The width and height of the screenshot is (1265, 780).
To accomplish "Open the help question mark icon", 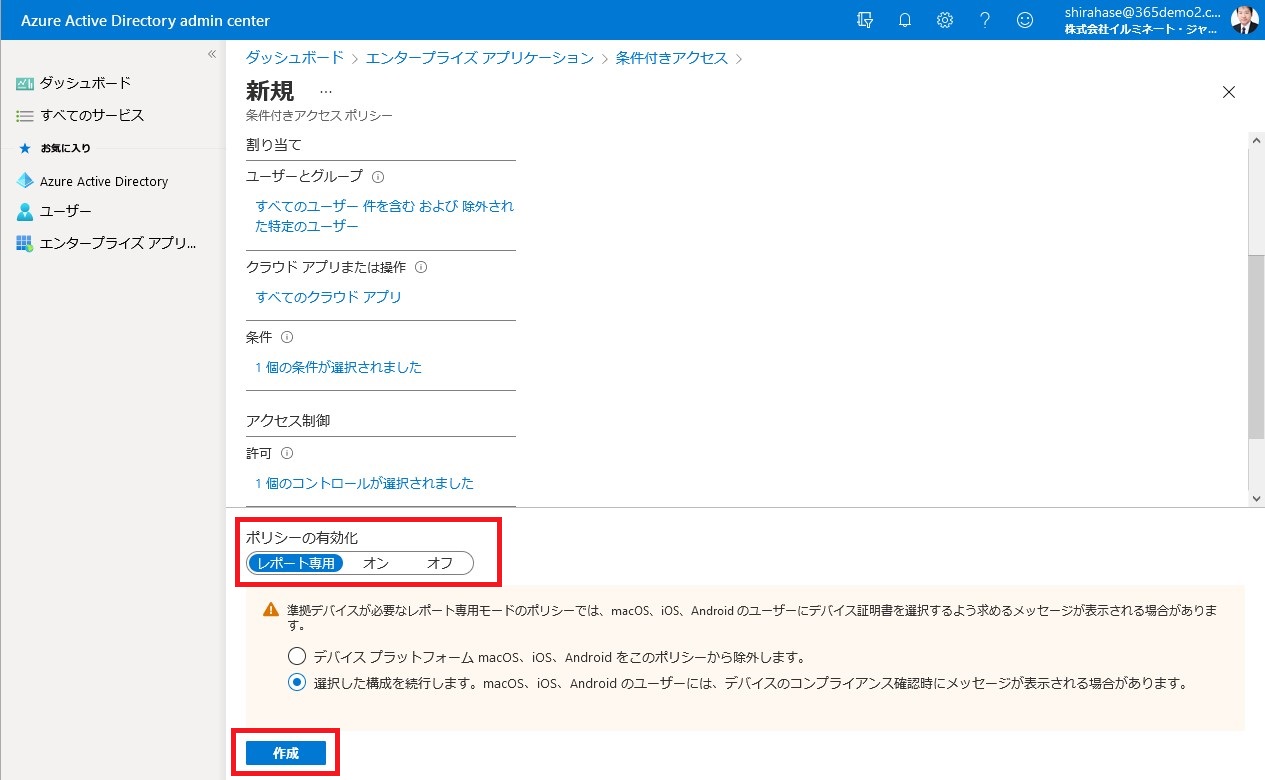I will tap(984, 20).
